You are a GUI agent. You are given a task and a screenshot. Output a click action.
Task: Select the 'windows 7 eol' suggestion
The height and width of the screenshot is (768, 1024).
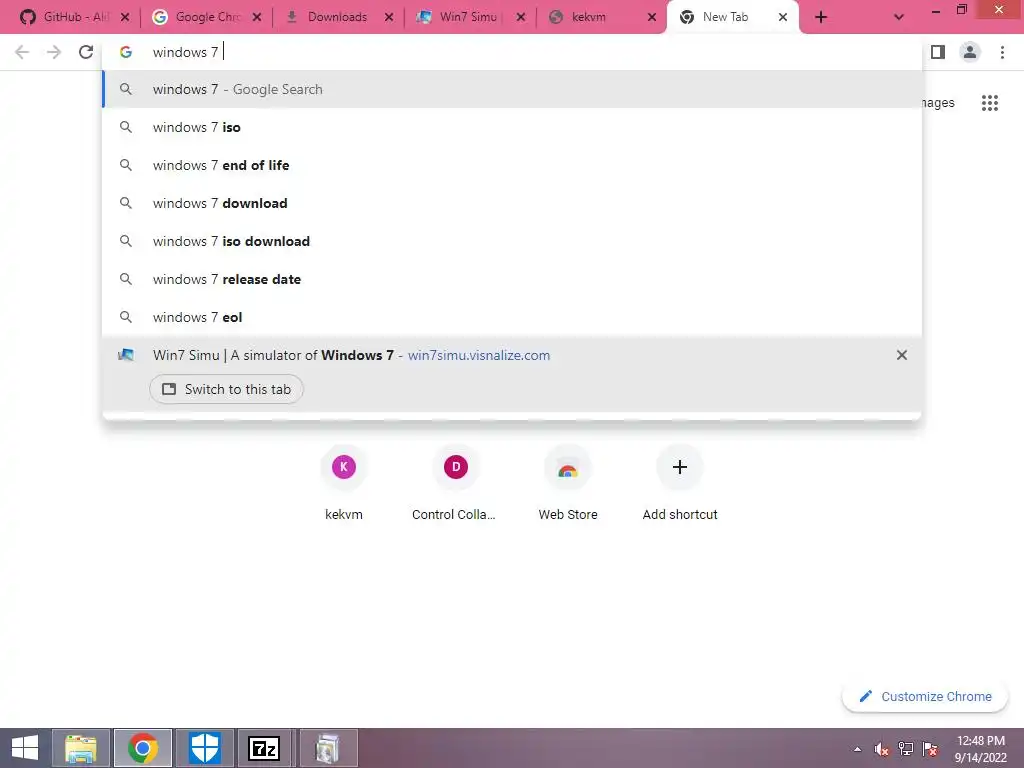(x=512, y=317)
